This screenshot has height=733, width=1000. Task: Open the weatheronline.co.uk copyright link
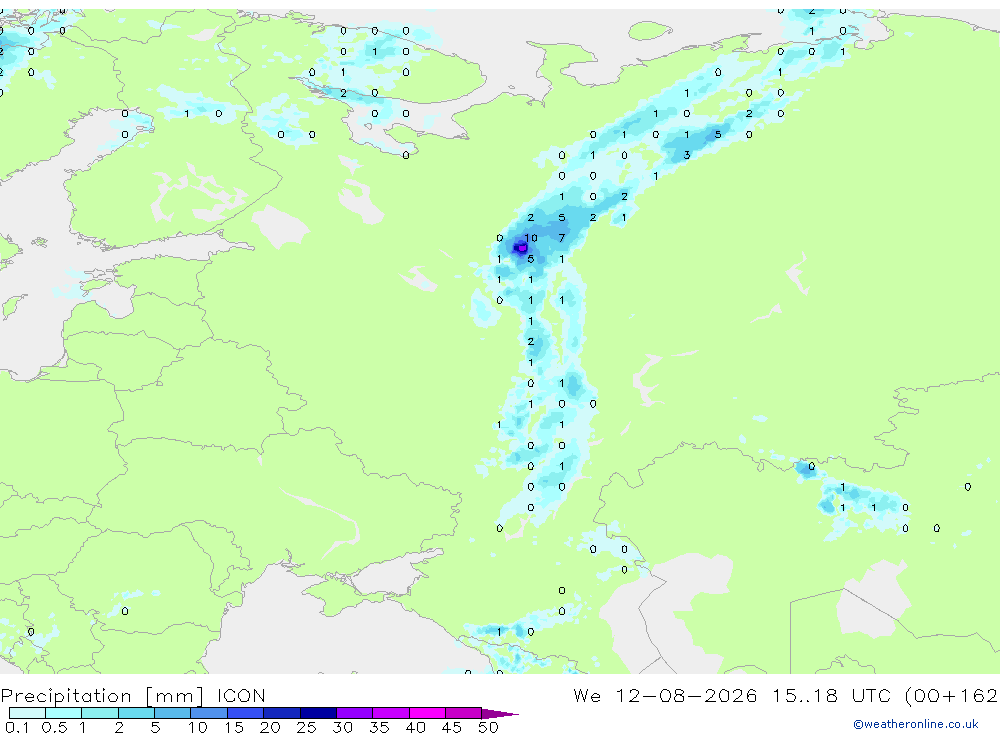pos(916,724)
